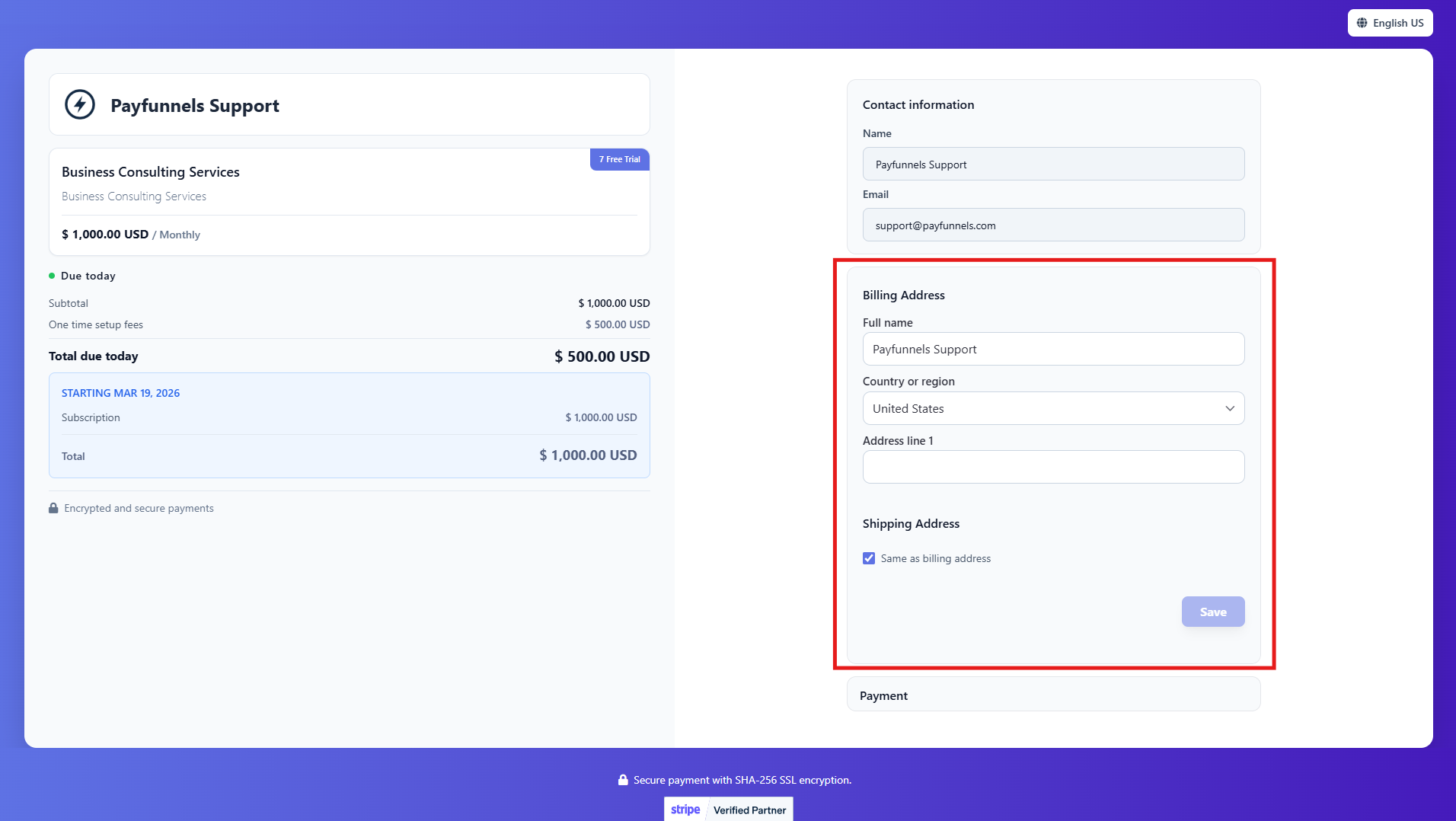The height and width of the screenshot is (821, 1456).
Task: Click the Encrypted and secure payments text
Action: pos(139,508)
